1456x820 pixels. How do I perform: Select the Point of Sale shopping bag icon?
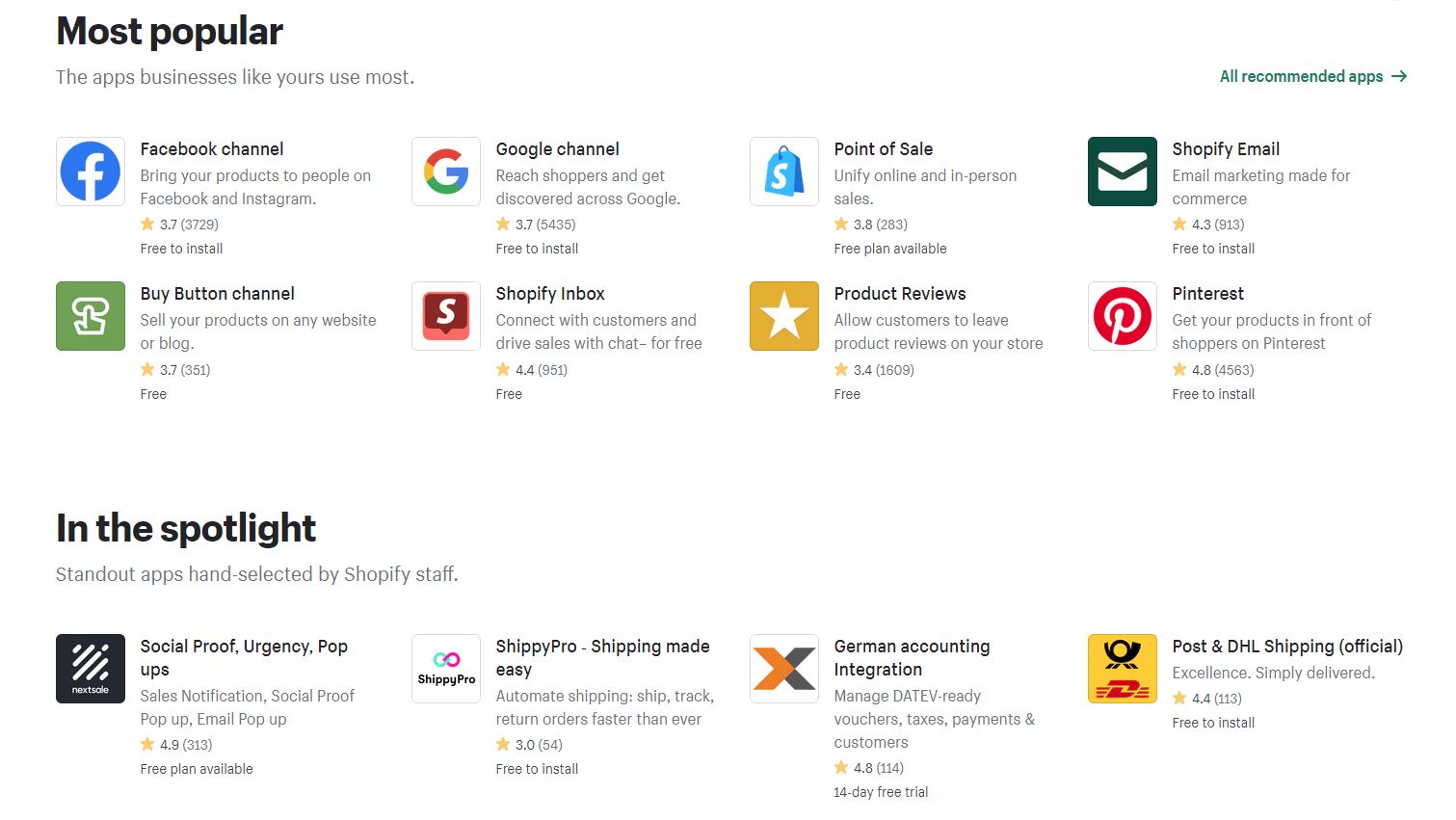tap(783, 171)
